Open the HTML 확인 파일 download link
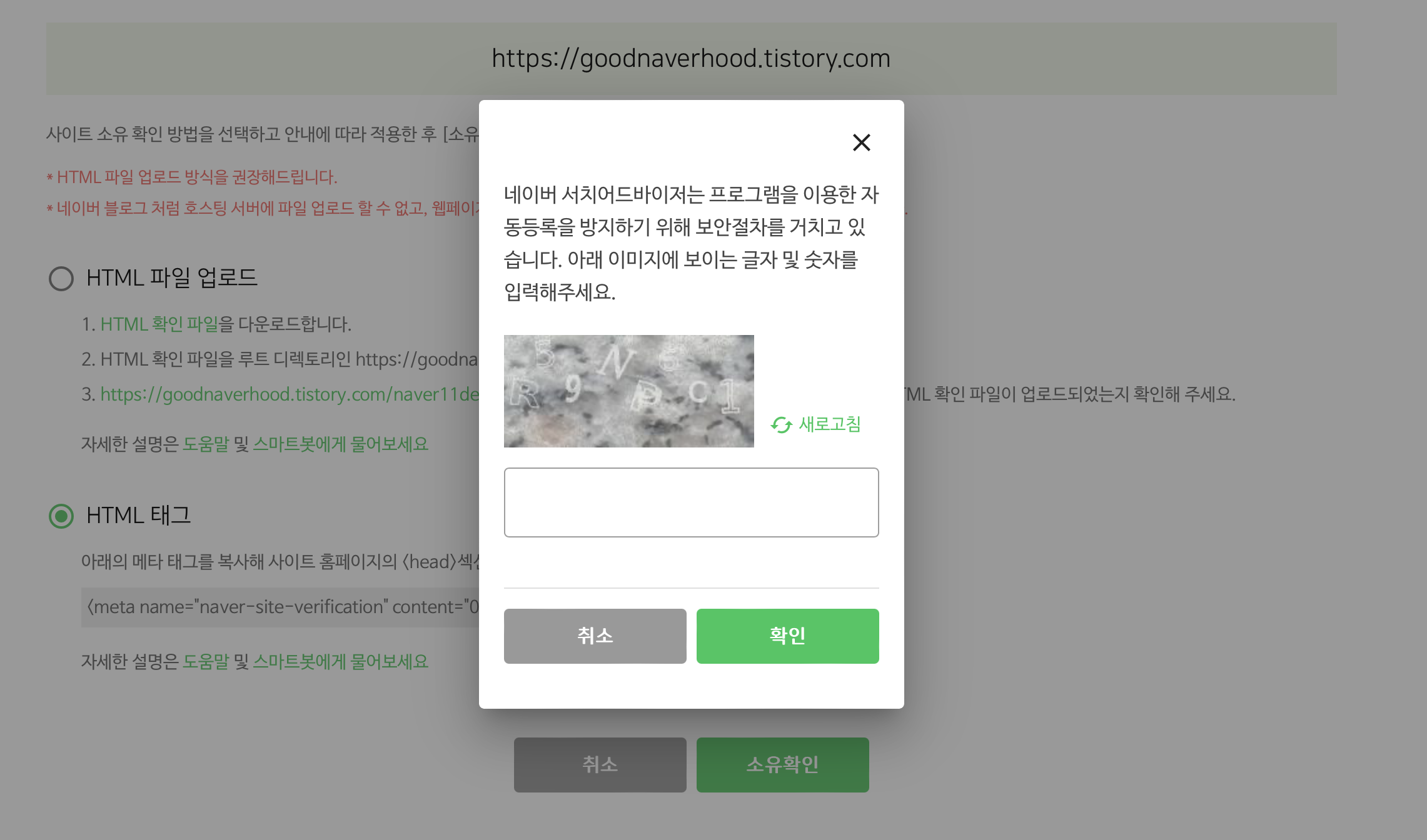The height and width of the screenshot is (840, 1427). [158, 324]
